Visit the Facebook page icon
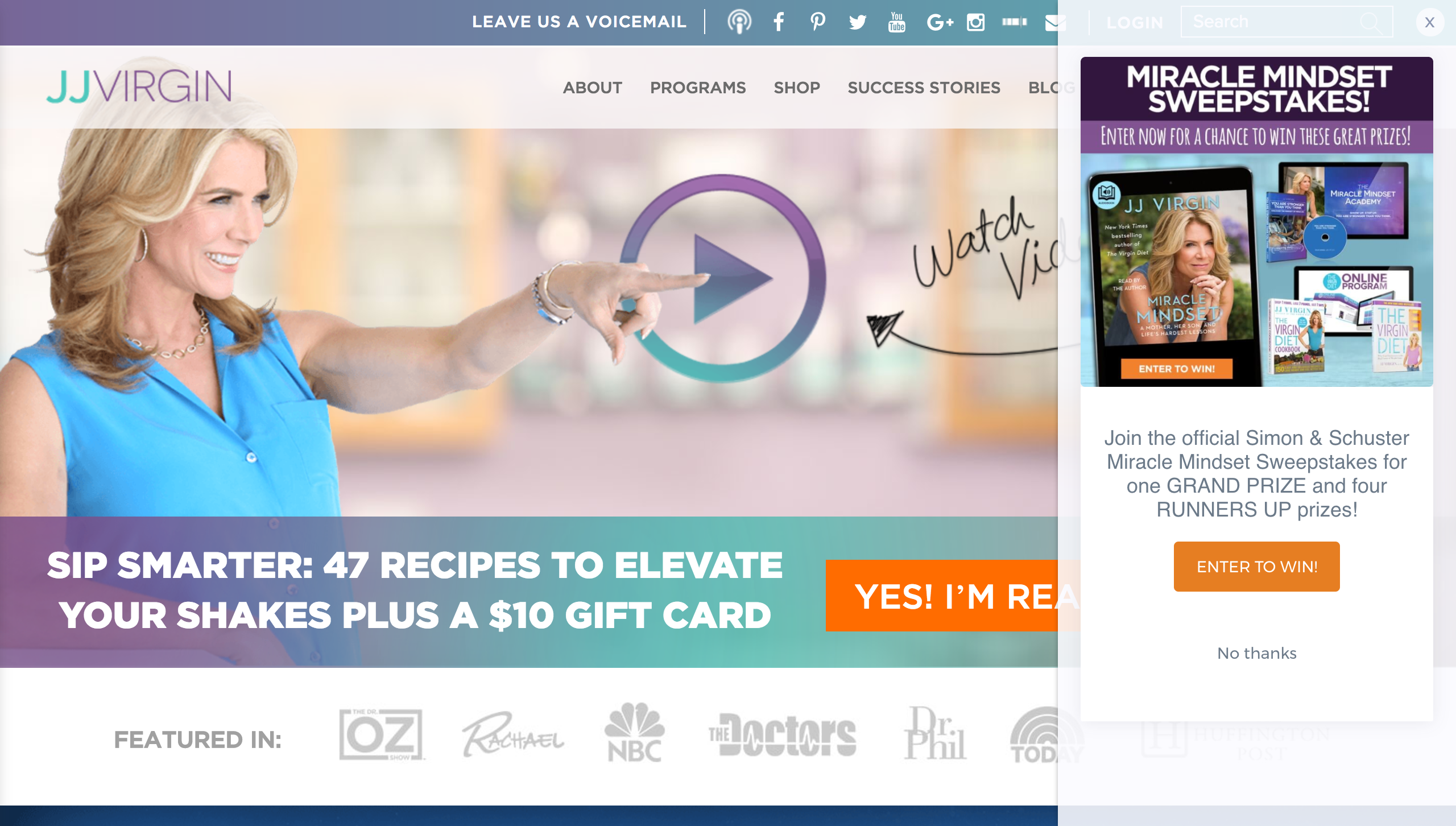 click(x=779, y=22)
